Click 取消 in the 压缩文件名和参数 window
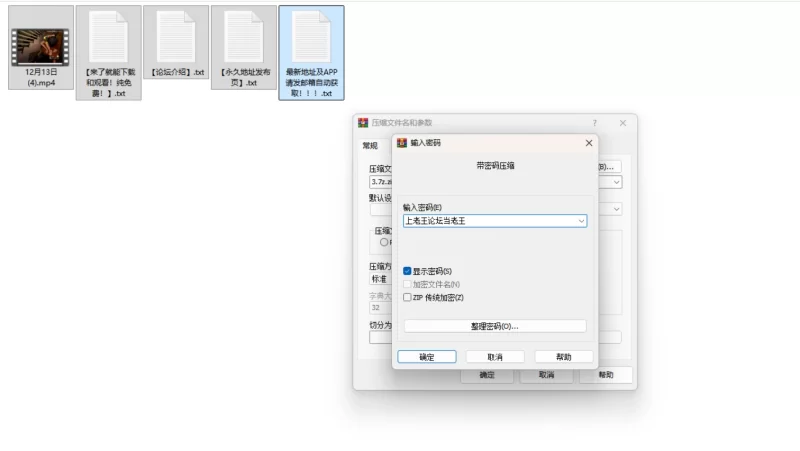 click(x=546, y=375)
